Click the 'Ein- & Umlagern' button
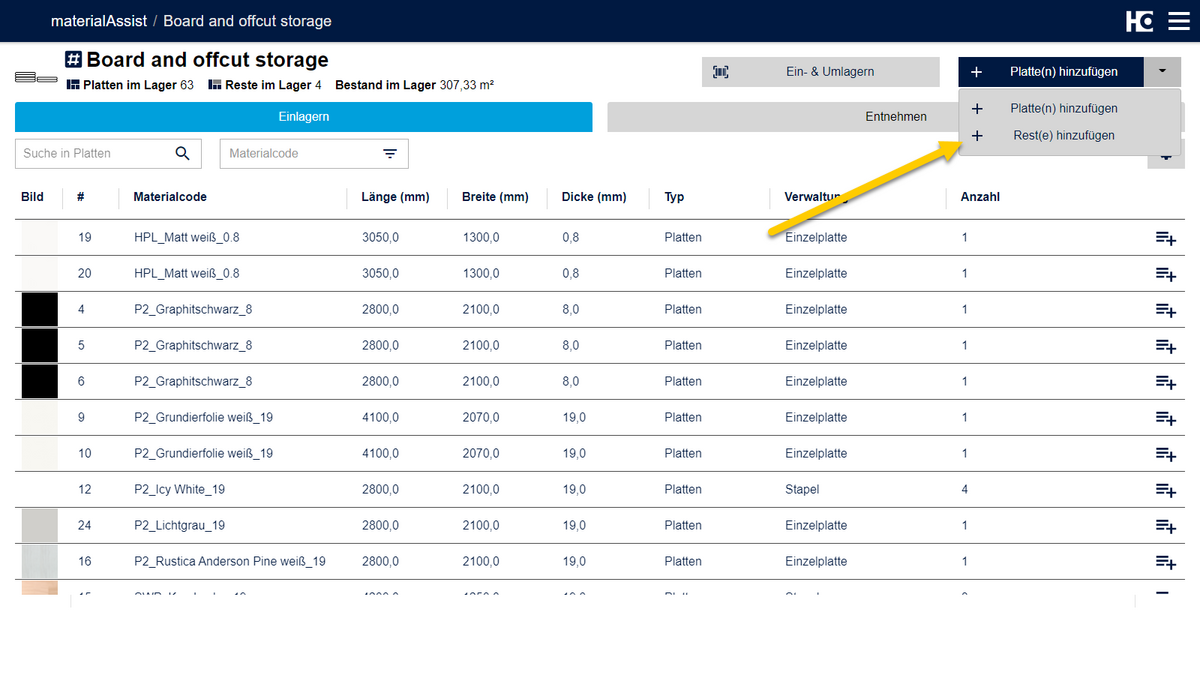1200x675 pixels. click(x=820, y=72)
